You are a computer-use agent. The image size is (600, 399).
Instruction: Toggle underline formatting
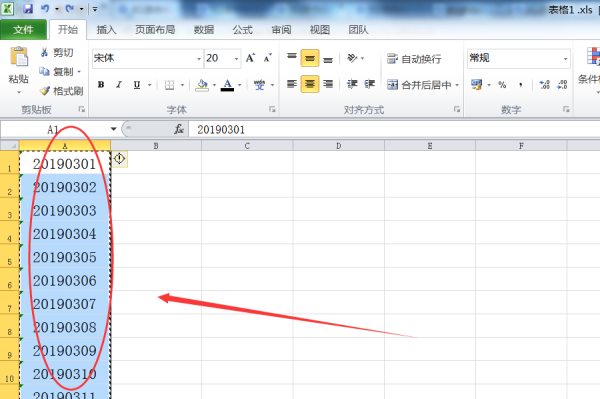(137, 85)
